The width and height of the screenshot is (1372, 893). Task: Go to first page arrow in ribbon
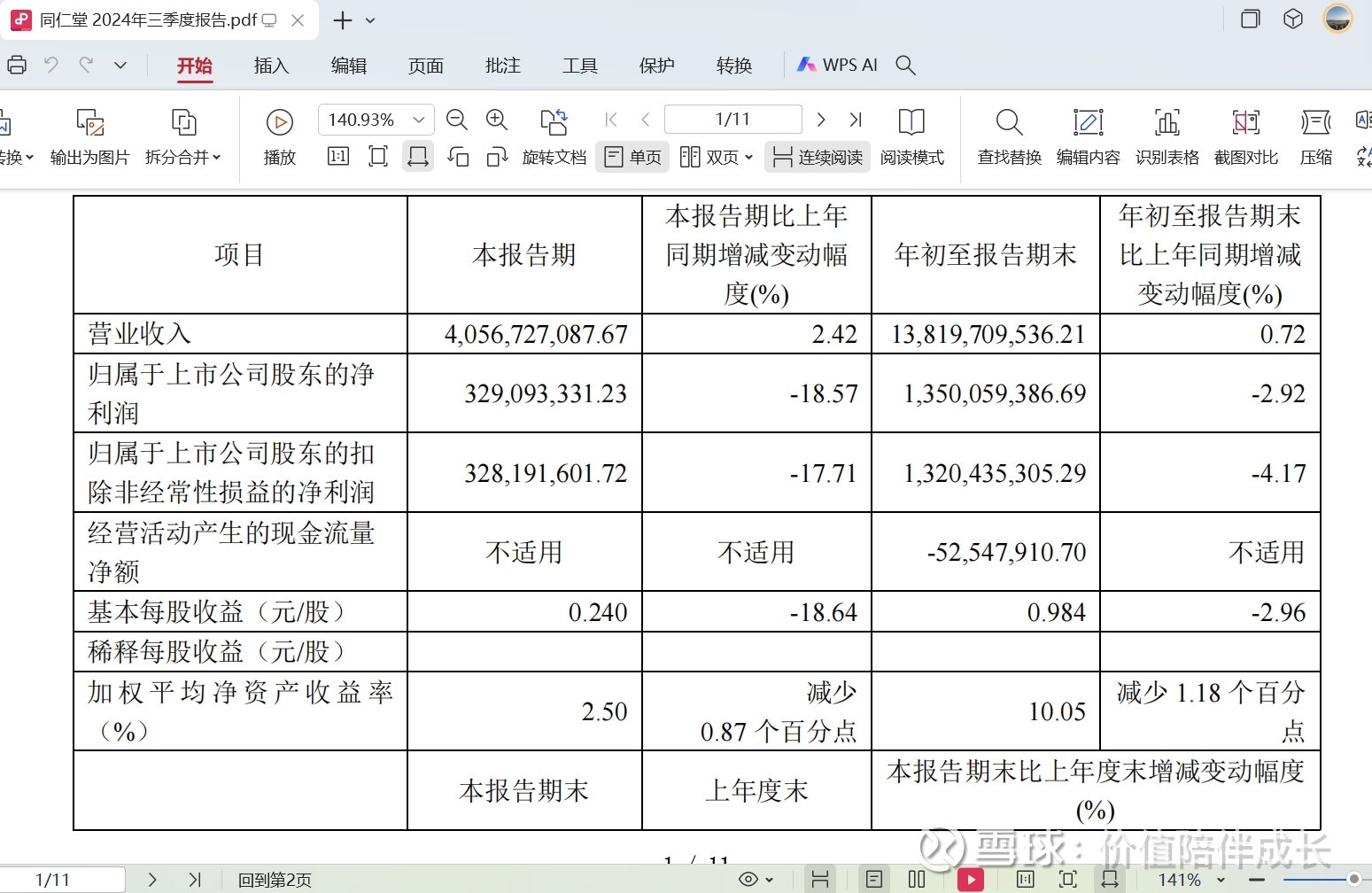tap(611, 120)
